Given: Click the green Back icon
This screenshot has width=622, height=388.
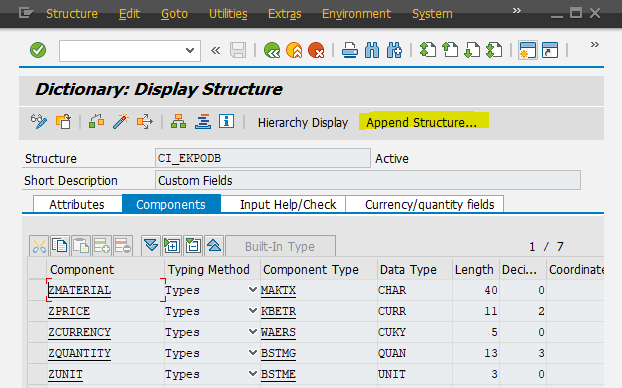Looking at the screenshot, I should coord(272,50).
